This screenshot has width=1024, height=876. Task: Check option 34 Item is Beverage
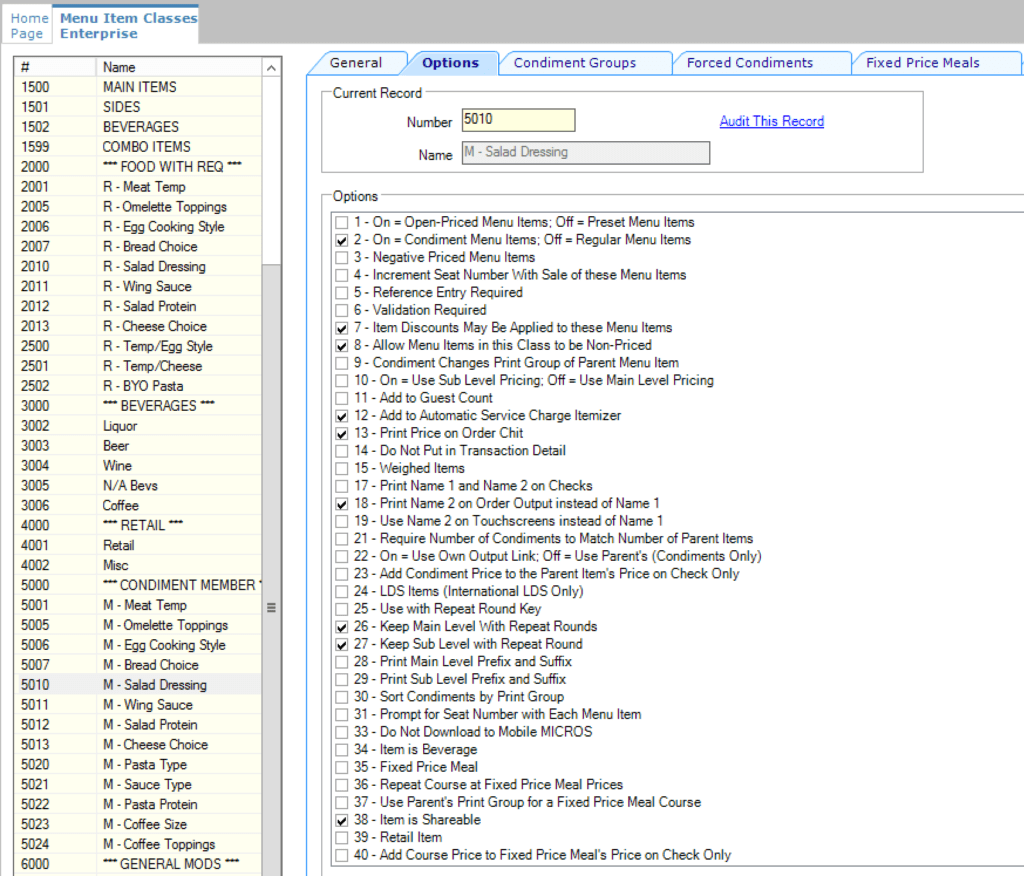(342, 751)
